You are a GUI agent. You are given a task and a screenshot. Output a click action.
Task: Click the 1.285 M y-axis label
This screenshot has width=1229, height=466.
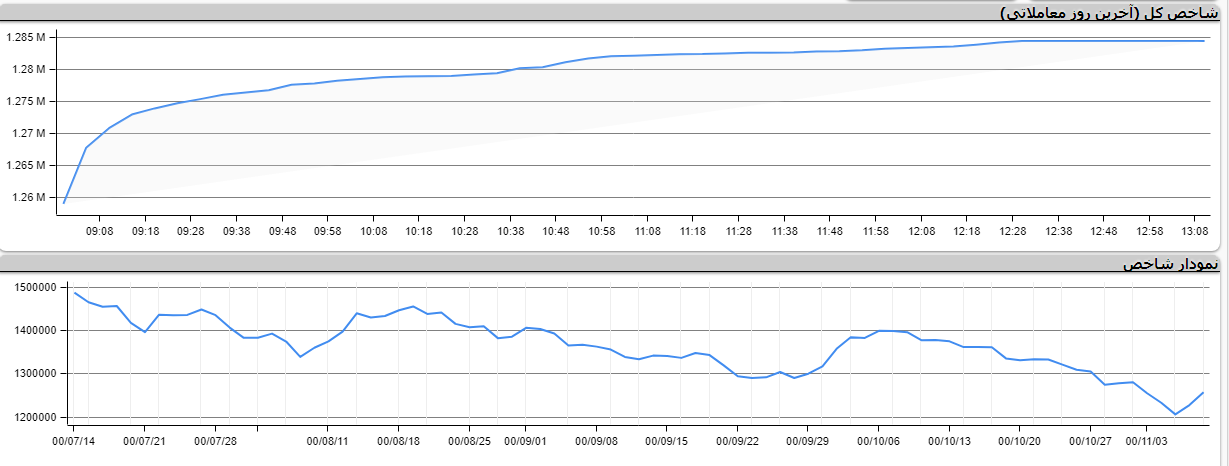26,37
